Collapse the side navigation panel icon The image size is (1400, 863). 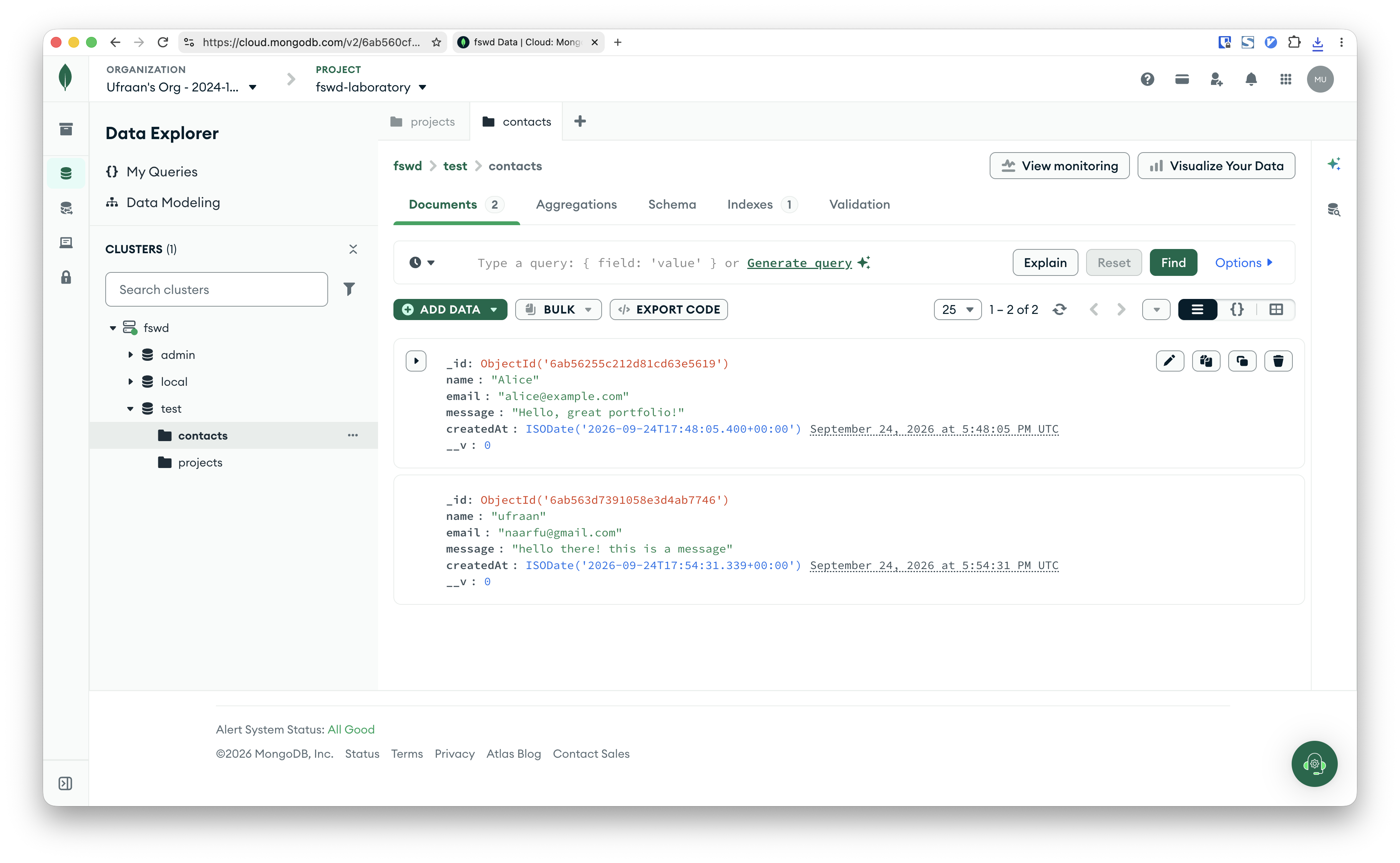(66, 784)
